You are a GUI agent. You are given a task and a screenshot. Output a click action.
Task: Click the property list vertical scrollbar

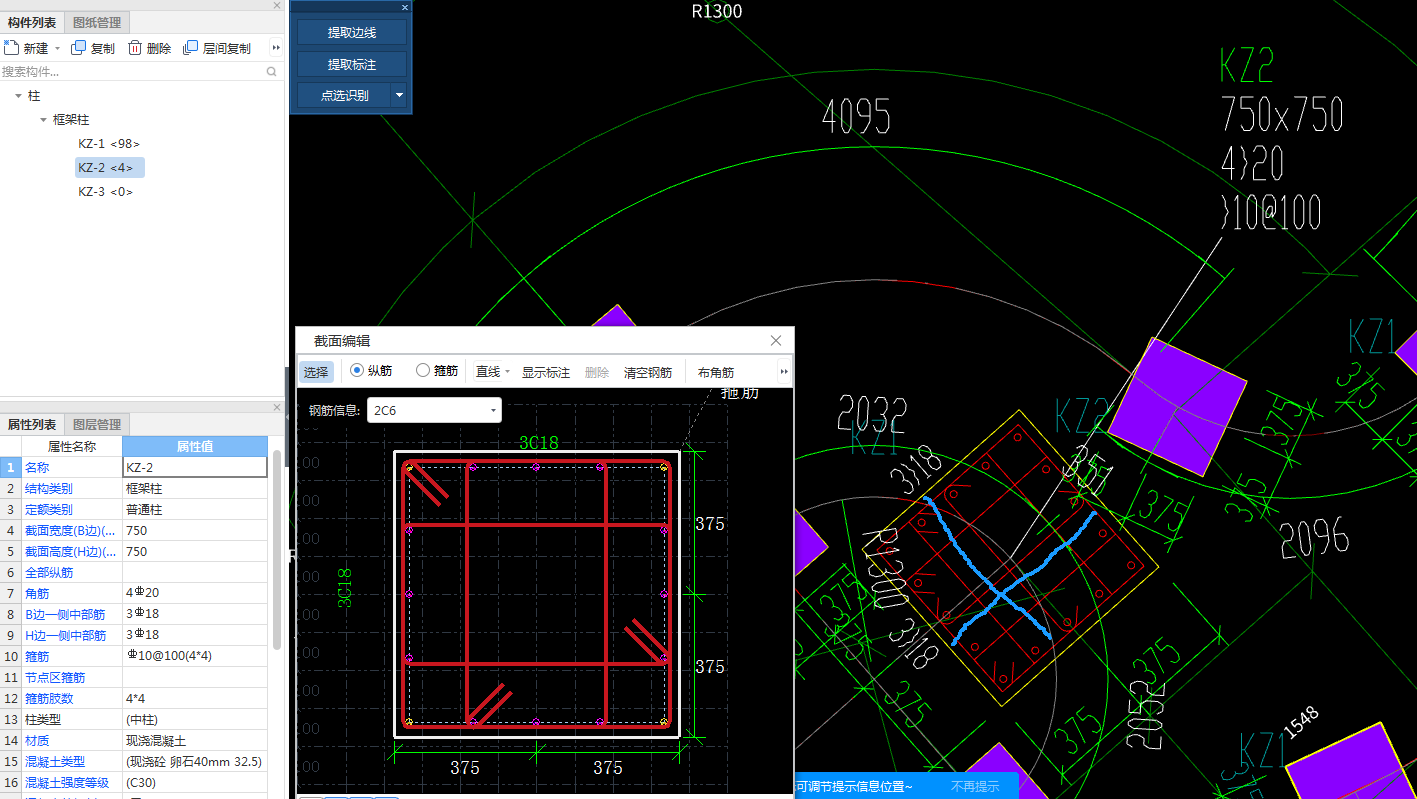pos(277,550)
